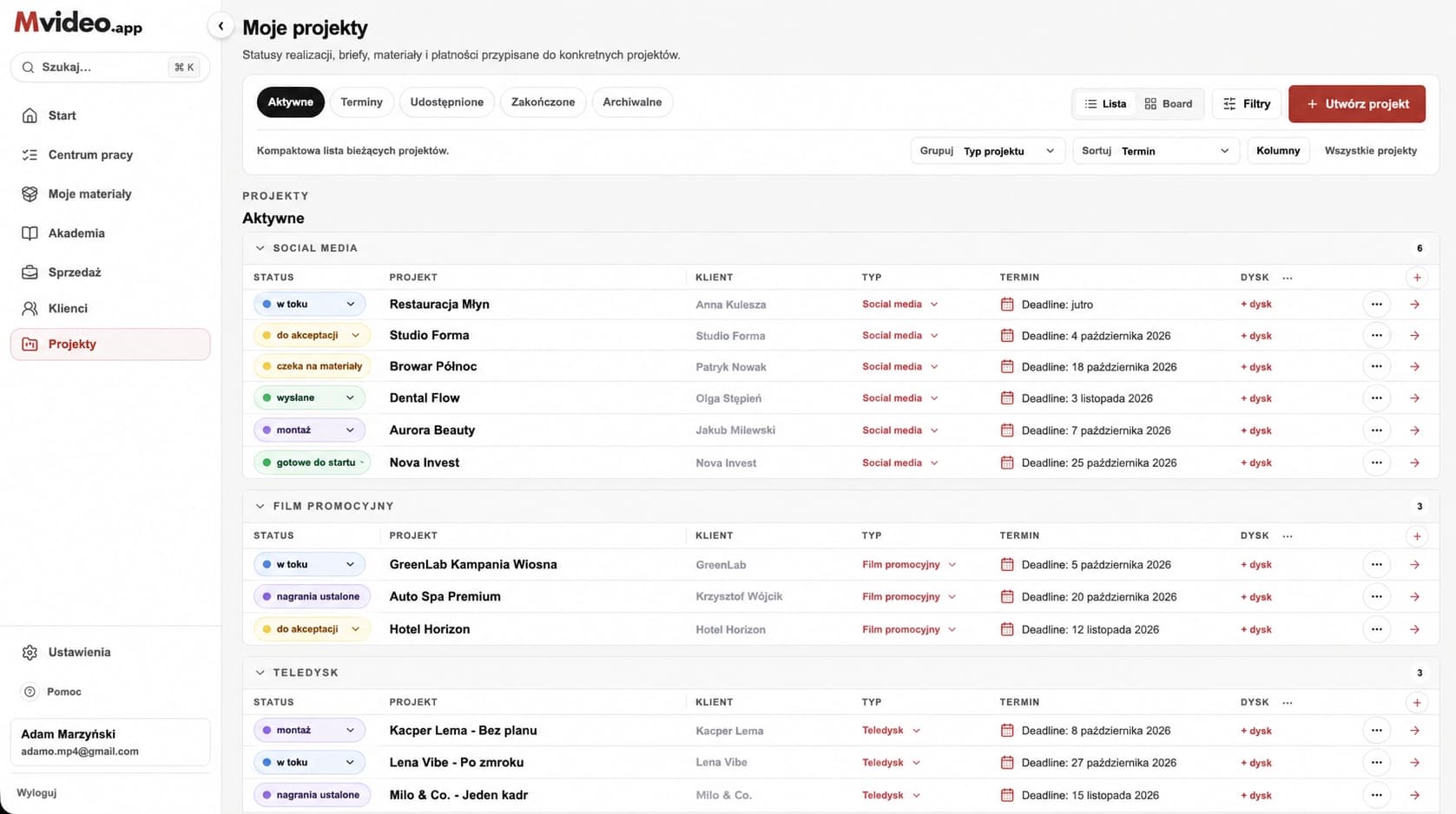Collapse the Teledysk group
This screenshot has height=814, width=1456.
coord(260,673)
